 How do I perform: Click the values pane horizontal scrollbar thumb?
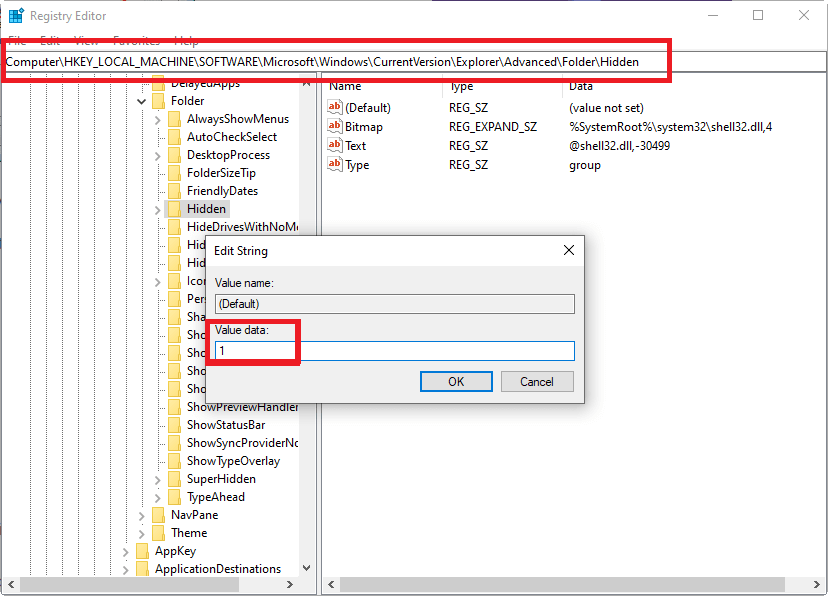(562, 584)
